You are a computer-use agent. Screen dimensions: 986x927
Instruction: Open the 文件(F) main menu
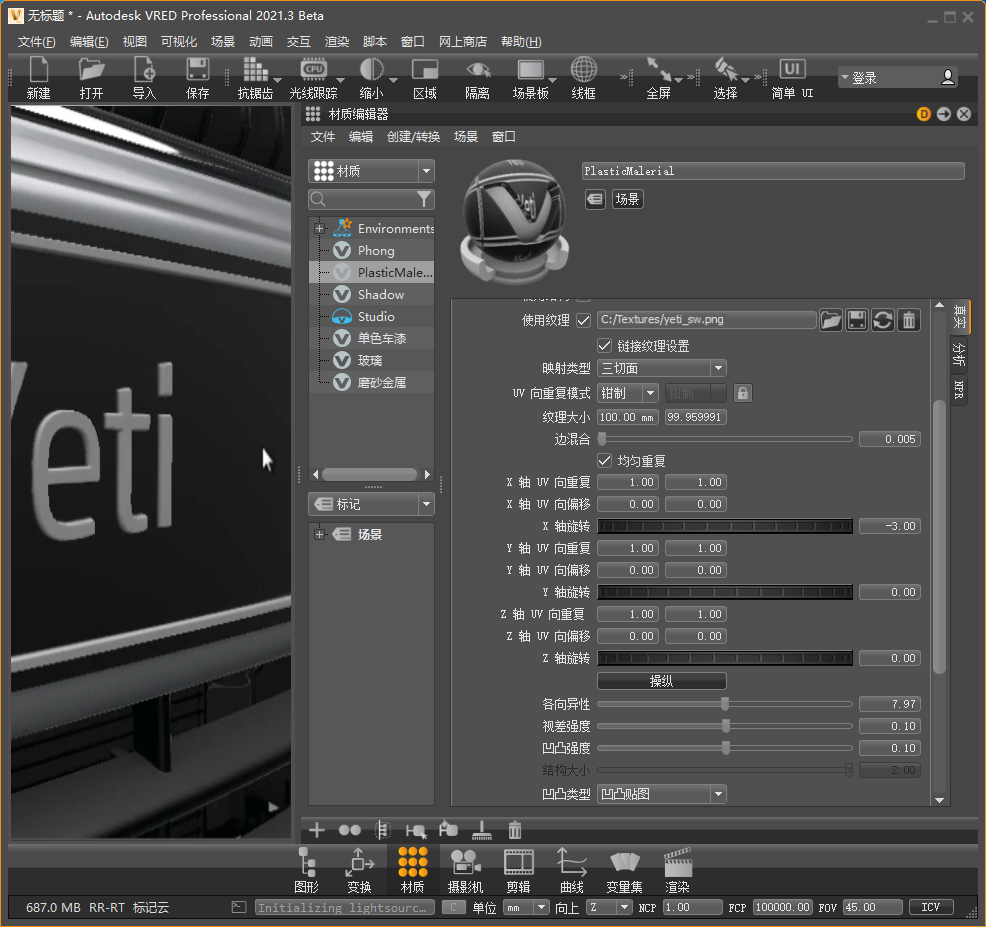[36, 42]
